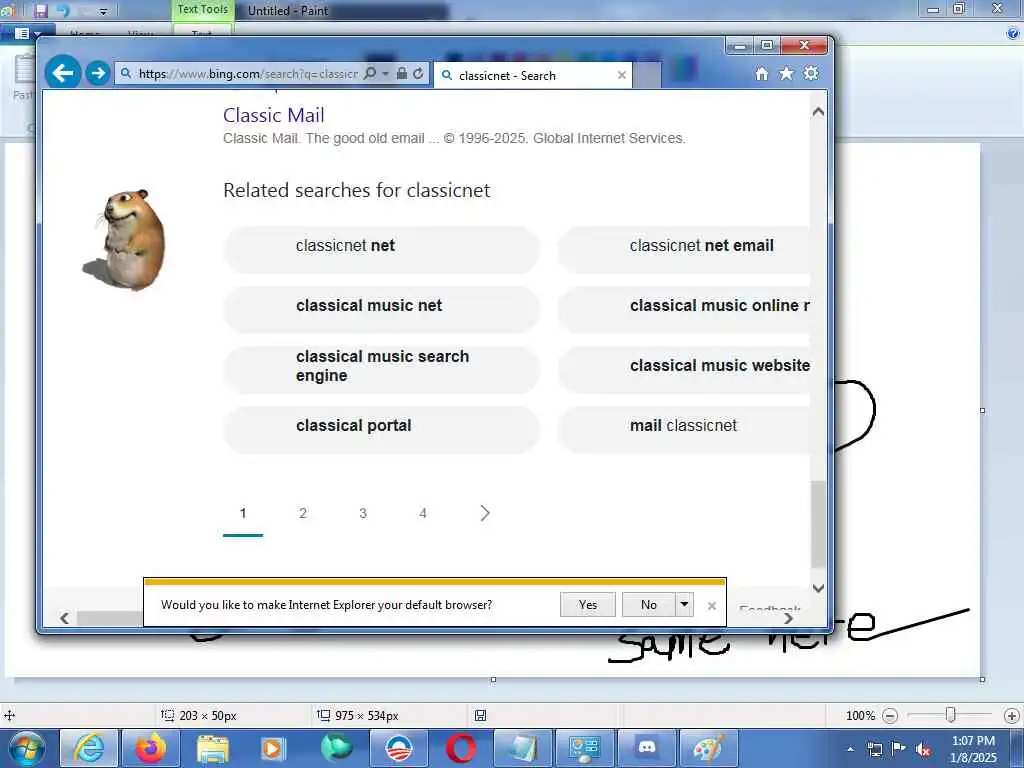This screenshot has width=1024, height=768.
Task: Click the taskbar clock showing 1:07 PM
Action: (x=973, y=749)
